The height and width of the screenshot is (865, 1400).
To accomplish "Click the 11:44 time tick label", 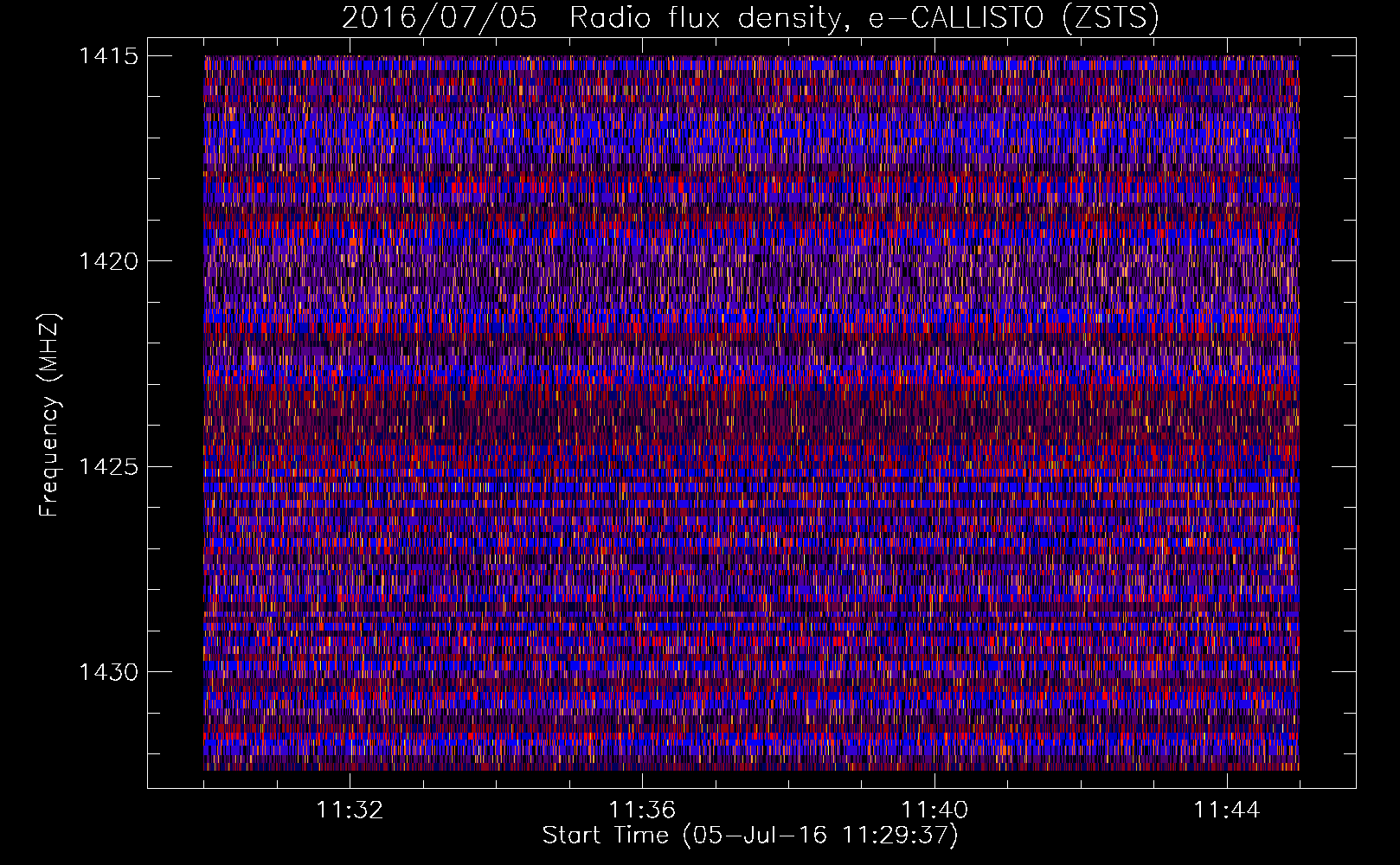I will coord(1227,811).
